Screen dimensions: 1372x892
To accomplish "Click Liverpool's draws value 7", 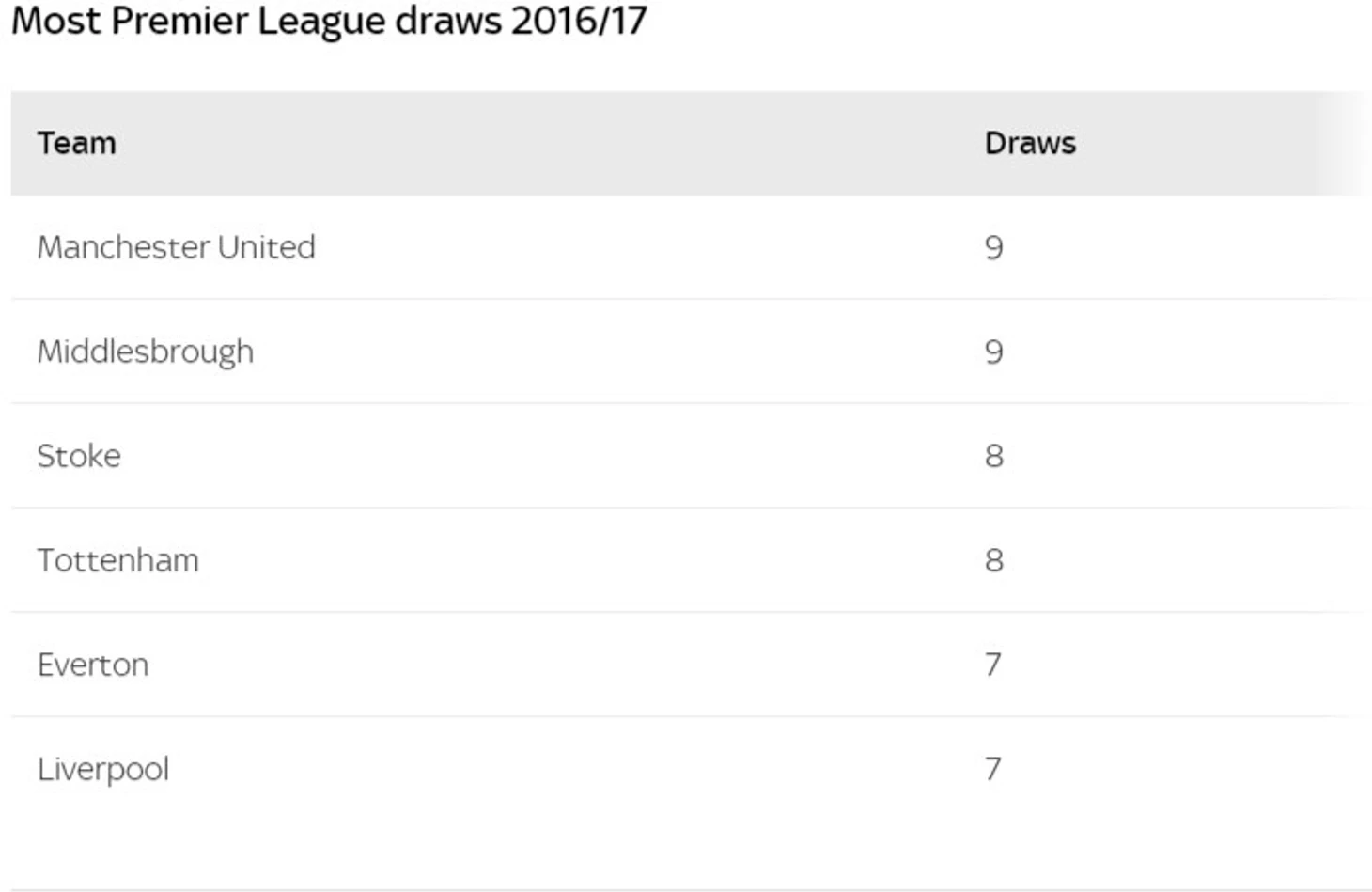I will (993, 770).
